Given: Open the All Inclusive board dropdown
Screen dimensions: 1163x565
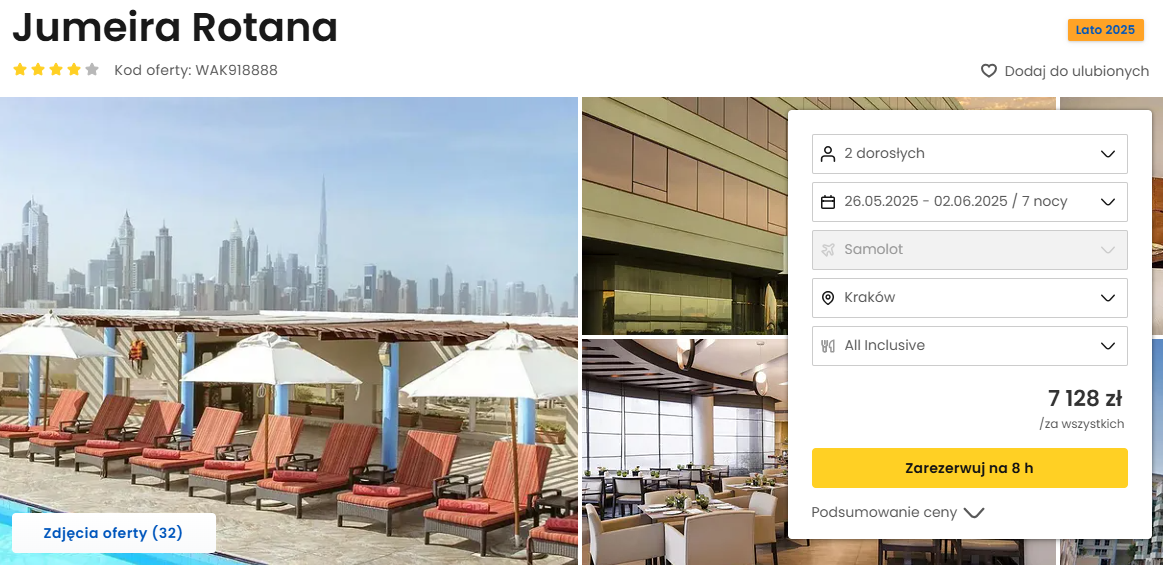Looking at the screenshot, I should 969,346.
